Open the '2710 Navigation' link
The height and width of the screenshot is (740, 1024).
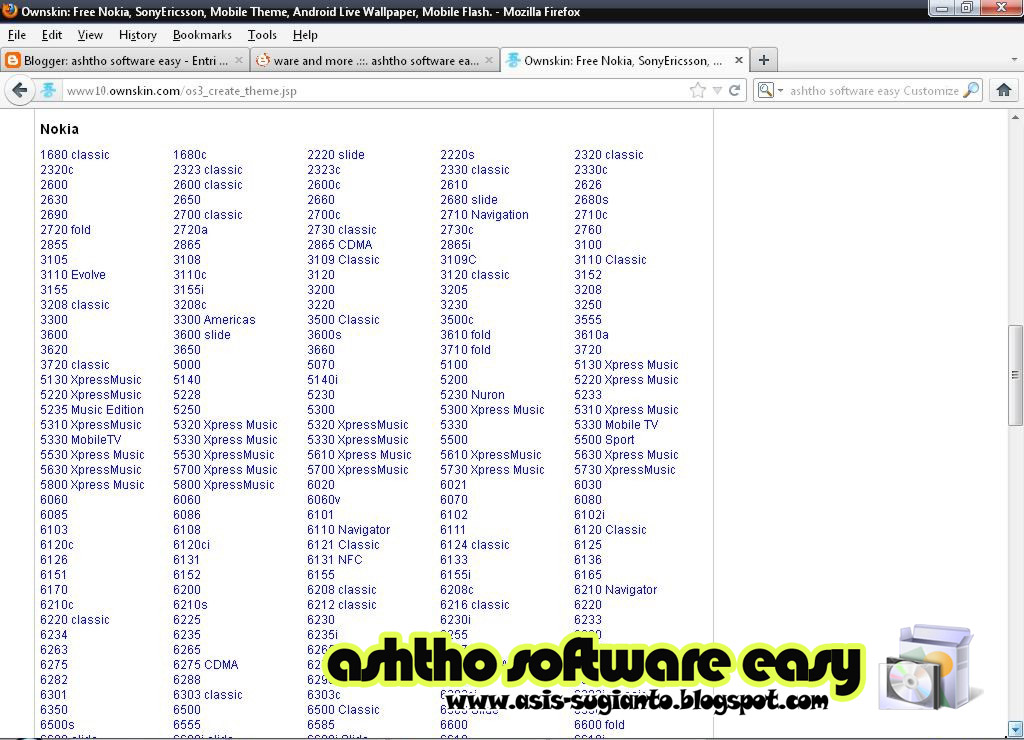click(483, 214)
